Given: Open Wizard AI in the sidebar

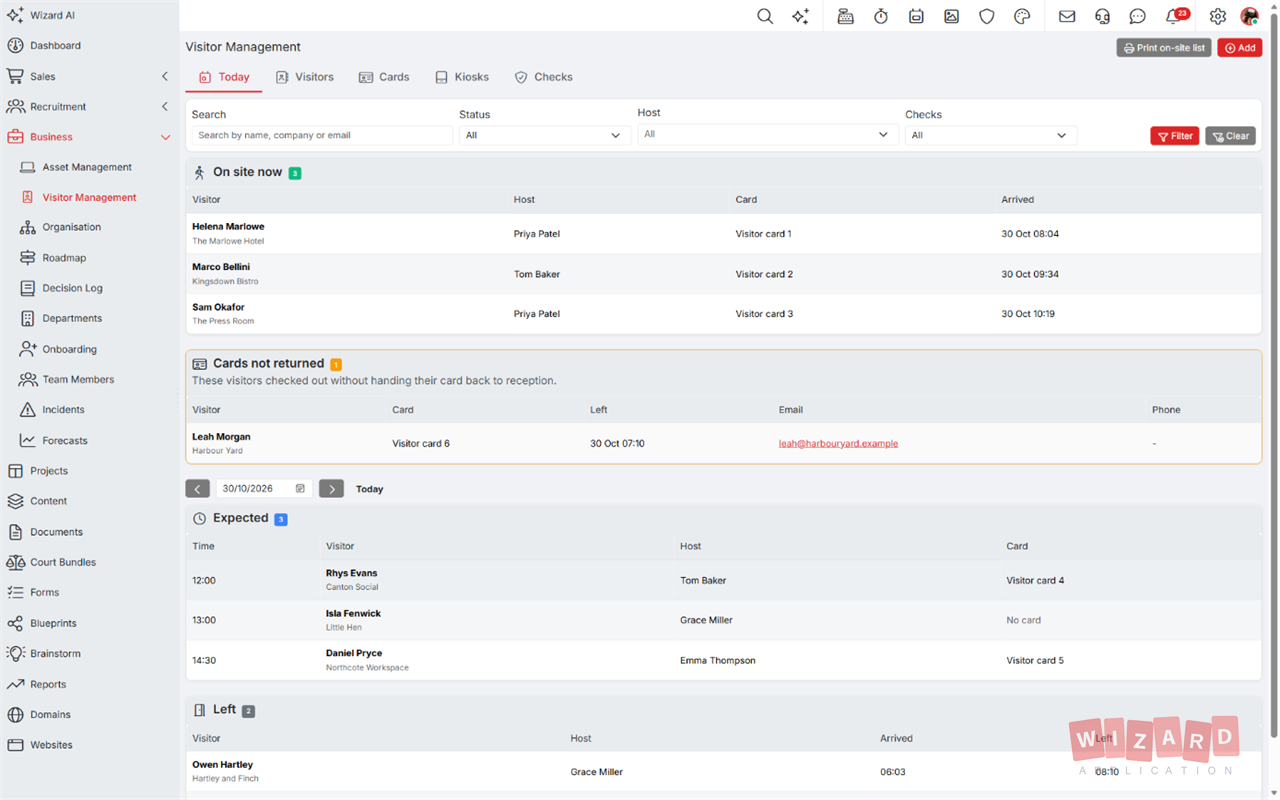Looking at the screenshot, I should tap(53, 16).
